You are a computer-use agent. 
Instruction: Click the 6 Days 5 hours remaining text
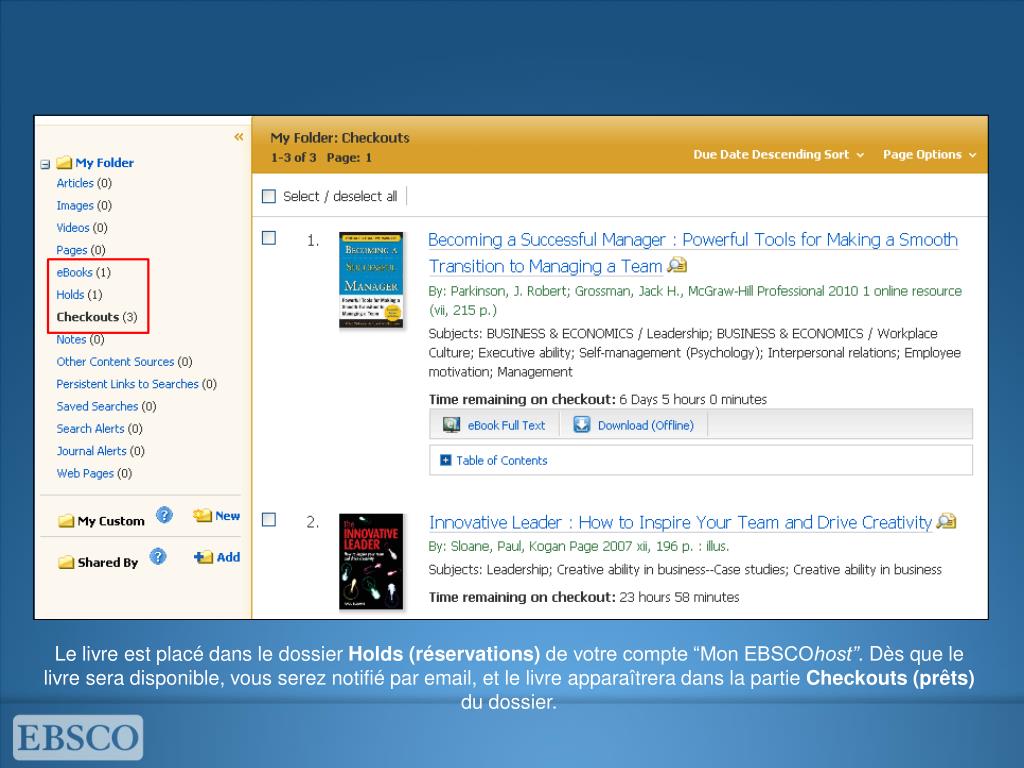693,399
